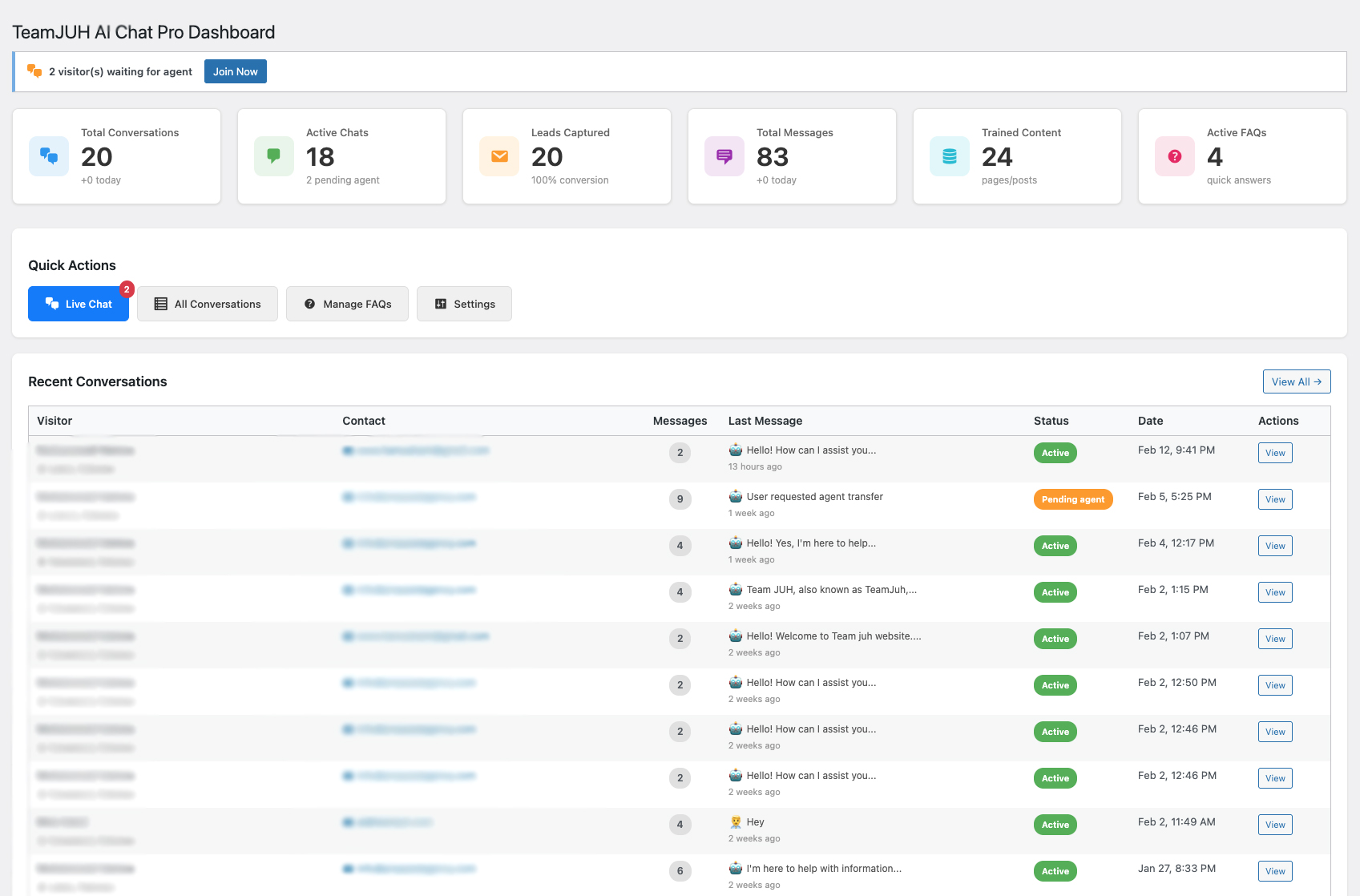This screenshot has width=1360, height=896.
Task: Click the Total Messages purple message icon
Action: pyautogui.click(x=724, y=156)
